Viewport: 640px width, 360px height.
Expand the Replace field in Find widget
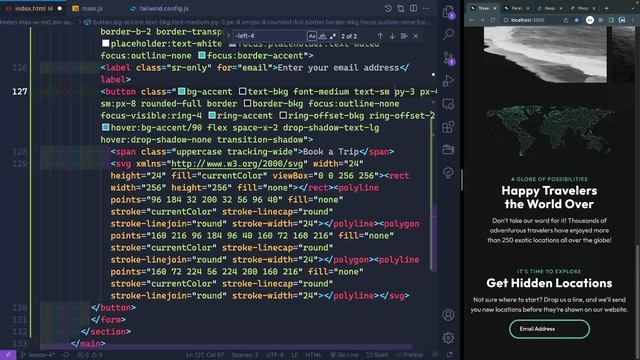(228, 36)
